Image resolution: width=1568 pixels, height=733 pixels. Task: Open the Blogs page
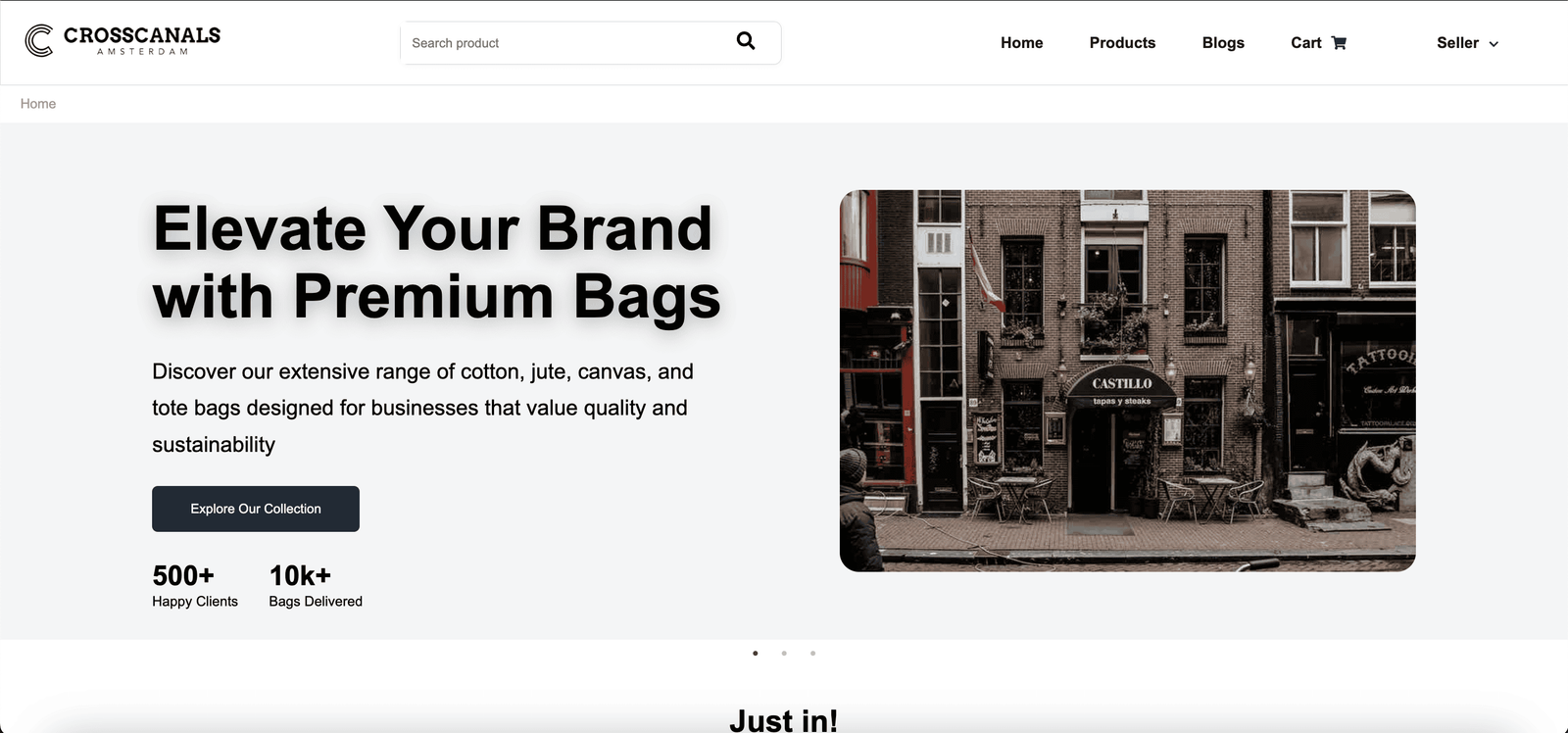[1223, 43]
